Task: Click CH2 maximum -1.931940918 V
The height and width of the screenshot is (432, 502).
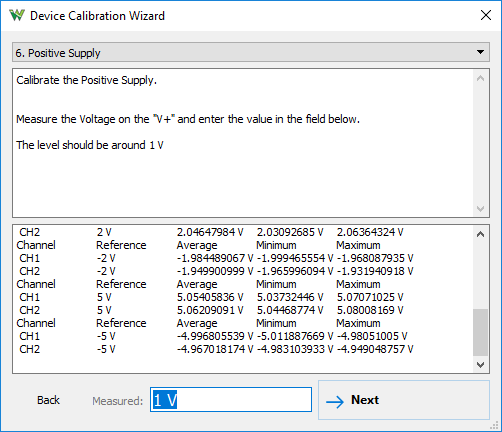Action: click(x=375, y=271)
